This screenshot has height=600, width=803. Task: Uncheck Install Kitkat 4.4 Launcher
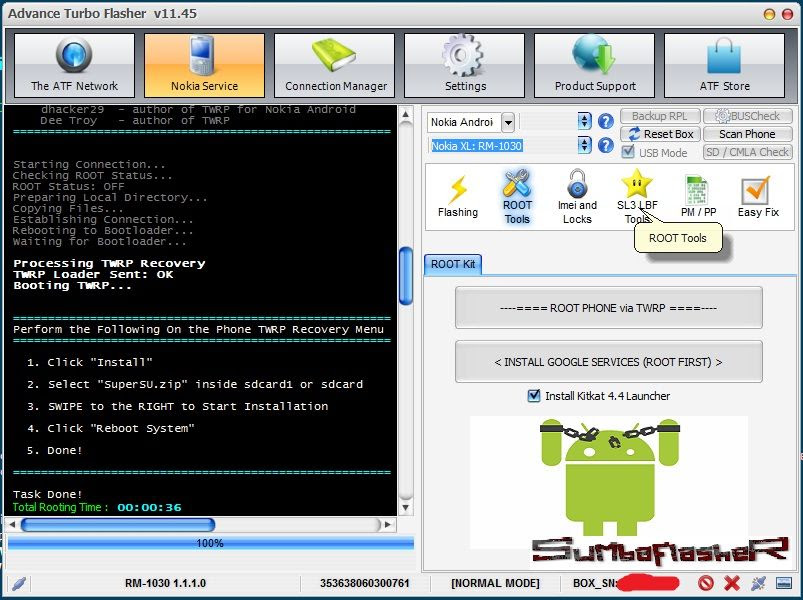coord(534,396)
